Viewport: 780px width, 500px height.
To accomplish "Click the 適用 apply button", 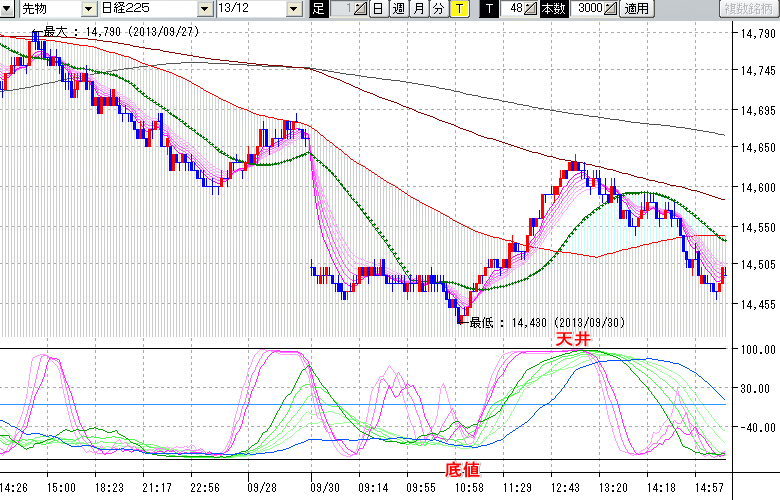I will tap(636, 9).
